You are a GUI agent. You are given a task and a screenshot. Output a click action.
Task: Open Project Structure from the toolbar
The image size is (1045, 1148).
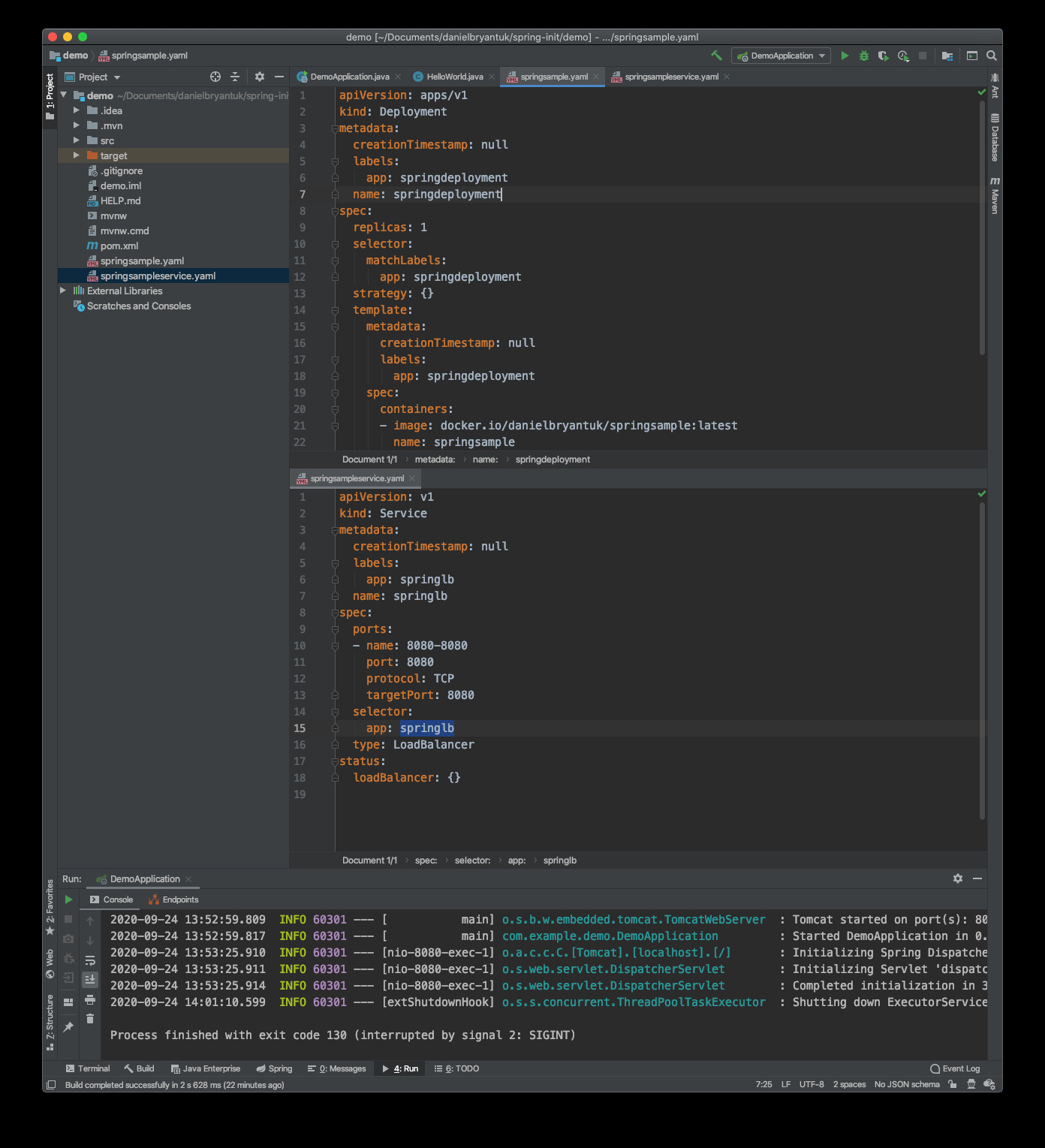(x=947, y=56)
